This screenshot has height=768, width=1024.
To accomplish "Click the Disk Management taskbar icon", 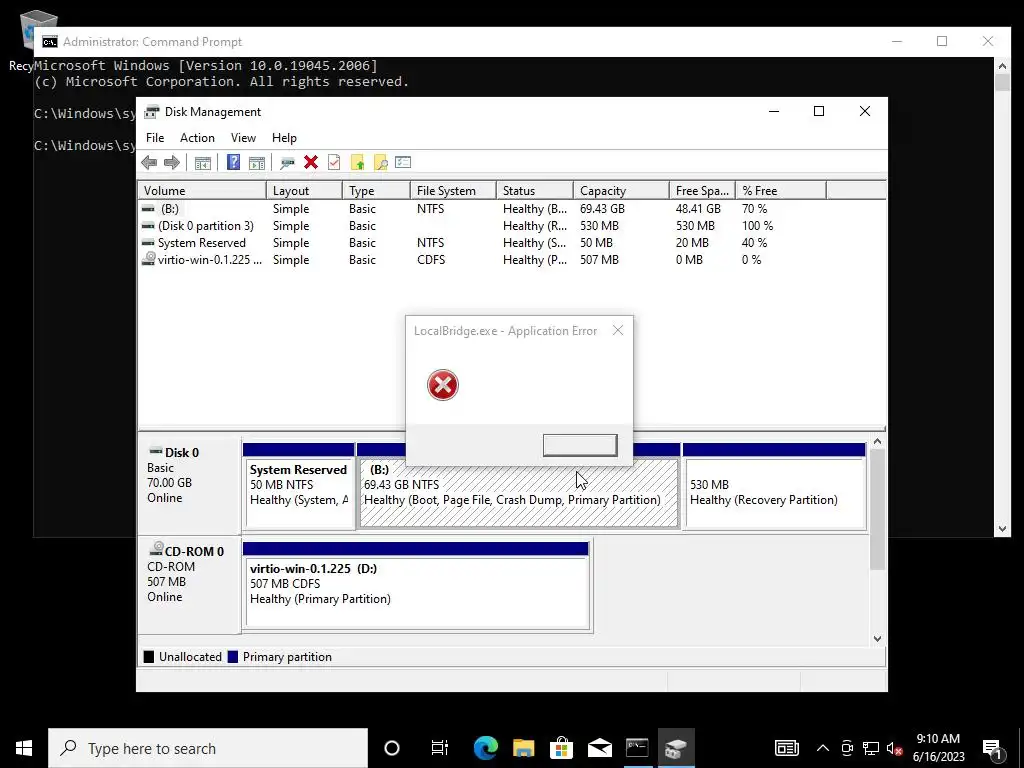I will 675,748.
